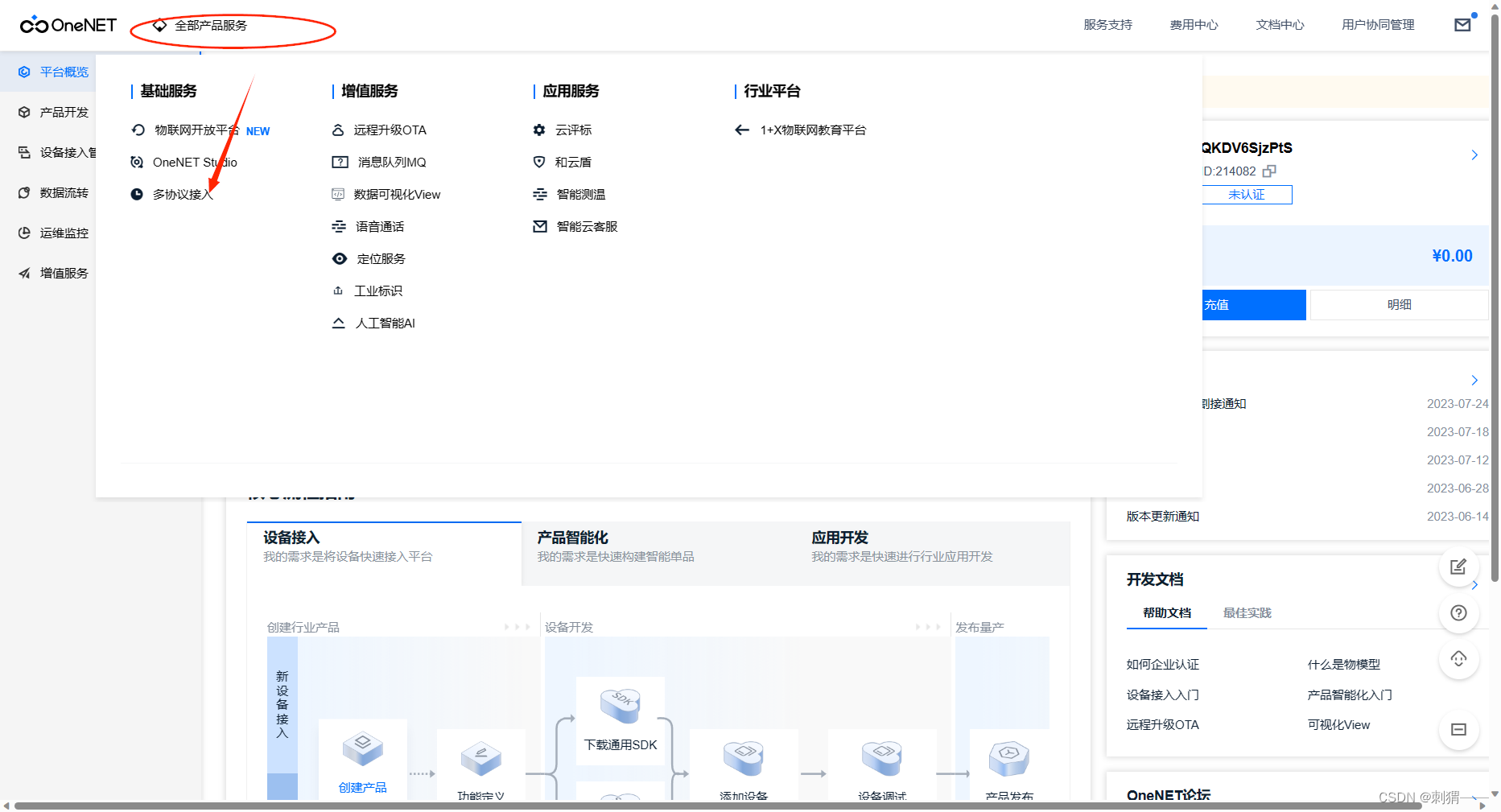Image resolution: width=1501 pixels, height=812 pixels.
Task: Click the 2023-07-24 notice date
Action: pyautogui.click(x=1458, y=403)
